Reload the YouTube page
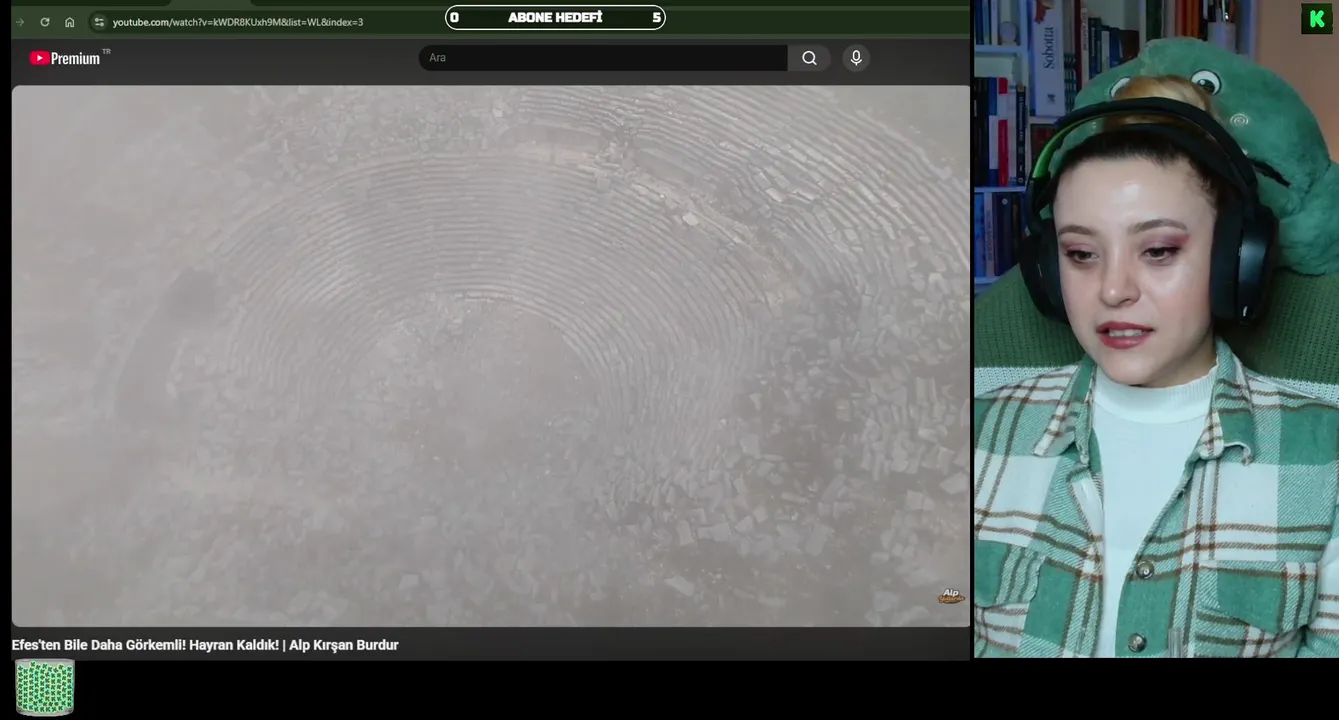The width and height of the screenshot is (1339, 720). pos(45,22)
